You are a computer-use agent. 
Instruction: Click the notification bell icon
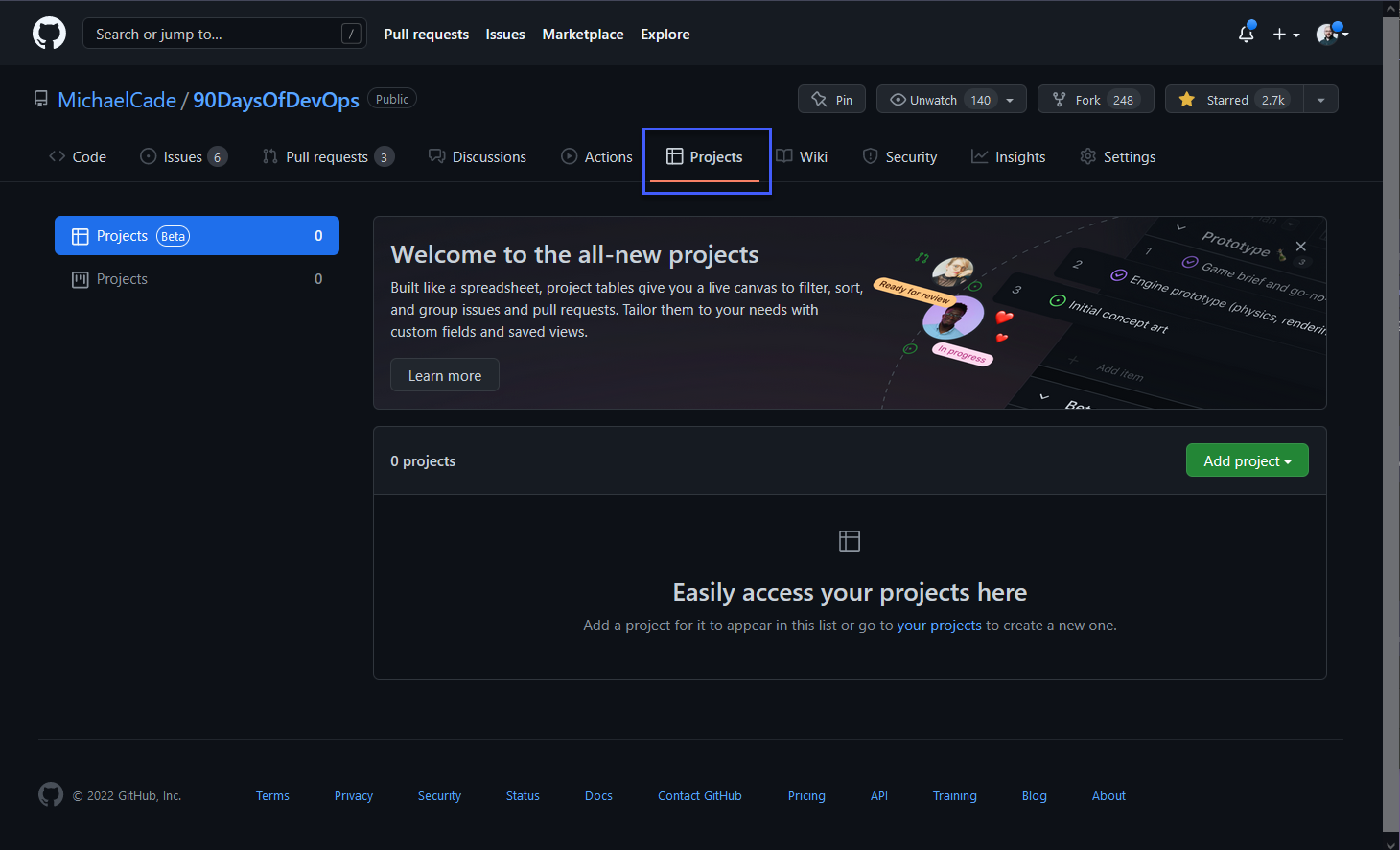[1246, 33]
